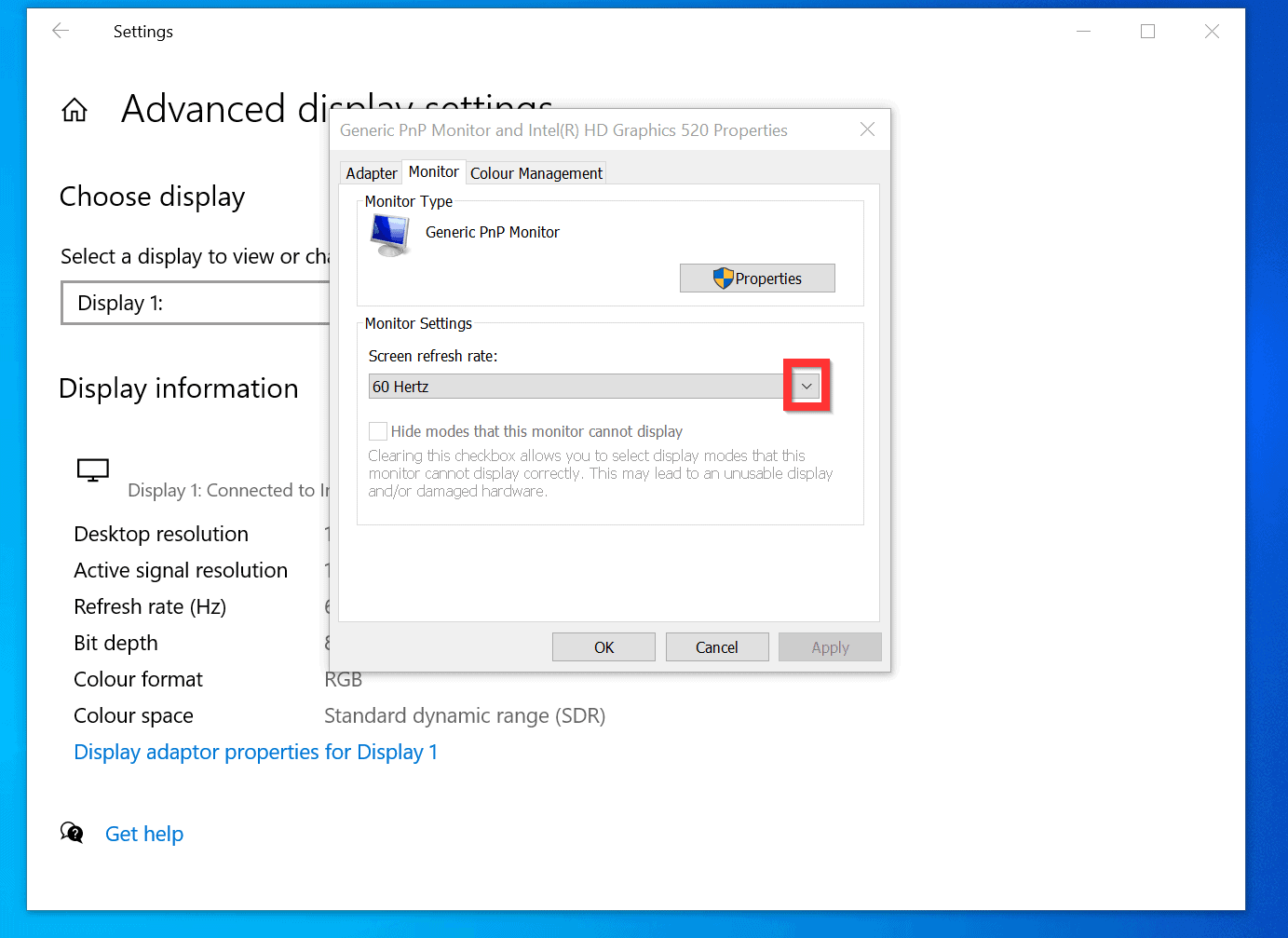
Task: Click the Properties button
Action: coord(757,278)
